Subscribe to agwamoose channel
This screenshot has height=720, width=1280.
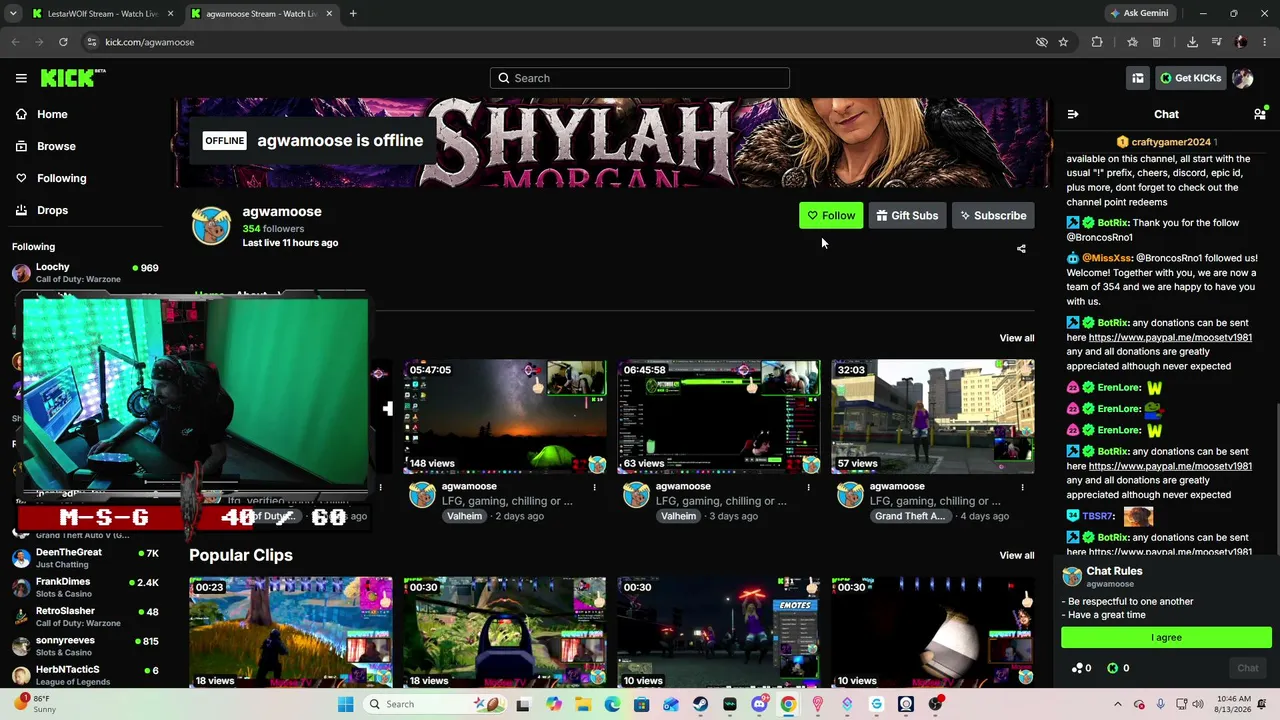(x=993, y=215)
